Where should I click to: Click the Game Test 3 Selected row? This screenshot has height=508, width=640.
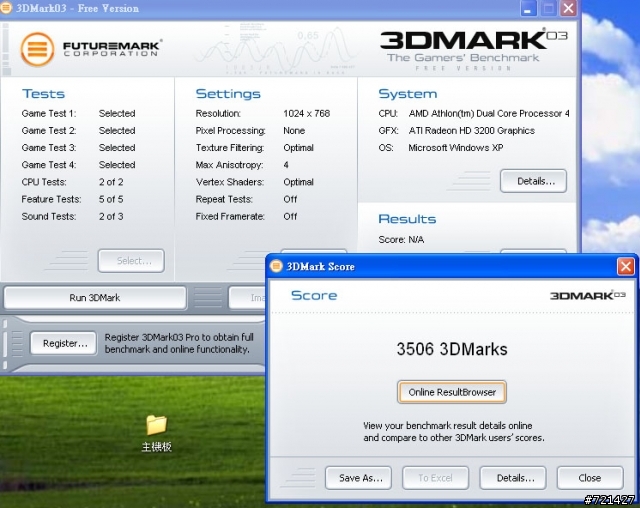click(78, 148)
